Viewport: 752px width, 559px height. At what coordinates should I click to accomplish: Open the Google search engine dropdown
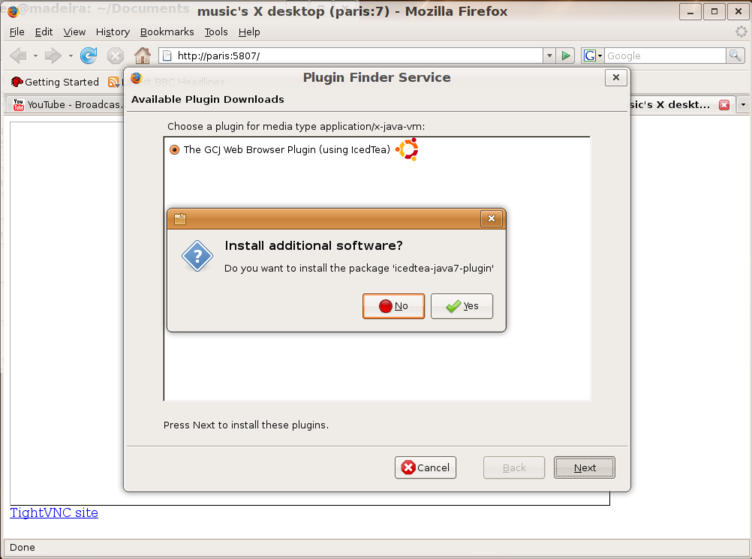(x=593, y=56)
